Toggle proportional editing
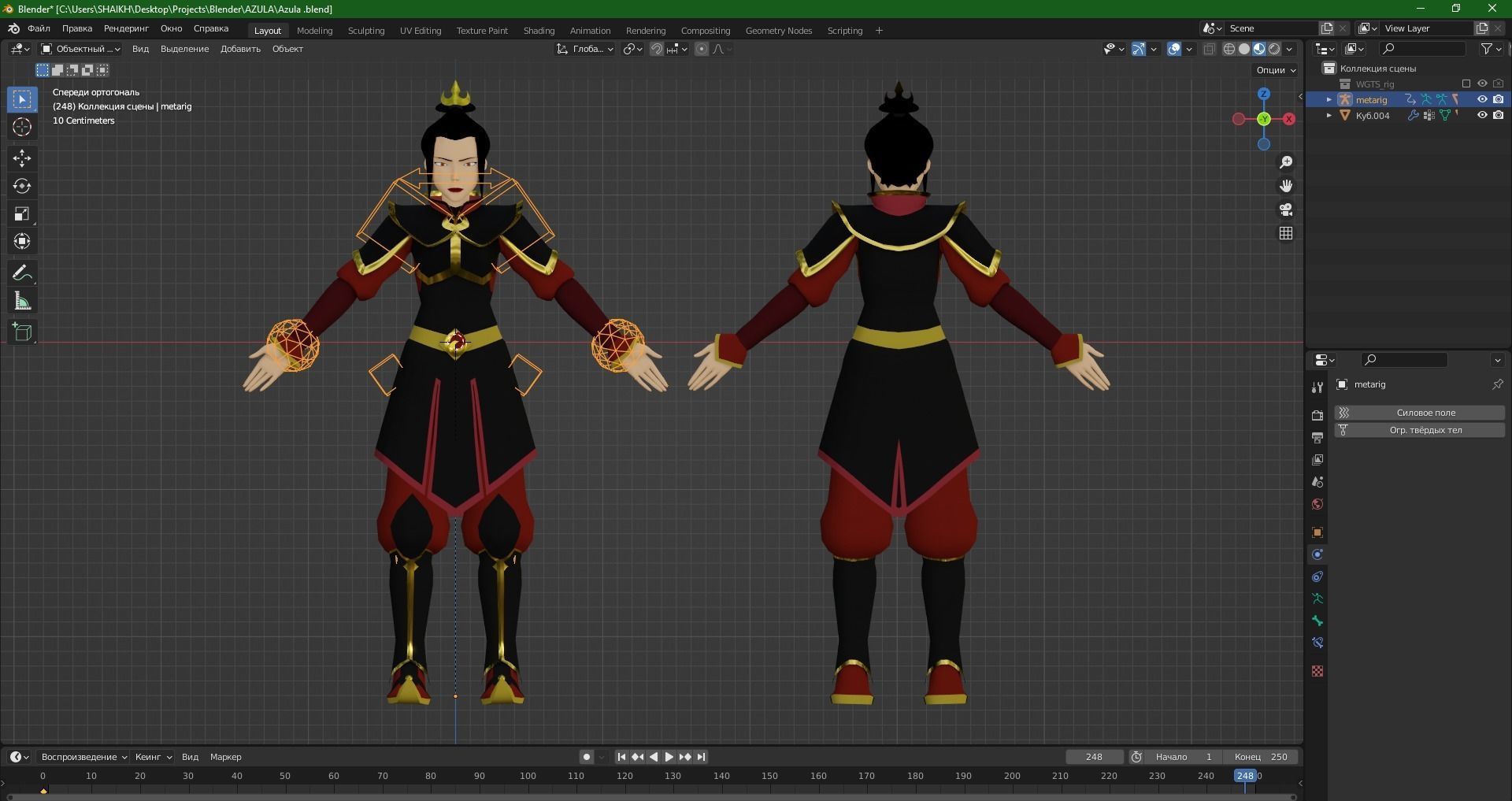The width and height of the screenshot is (1512, 801). pos(701,49)
